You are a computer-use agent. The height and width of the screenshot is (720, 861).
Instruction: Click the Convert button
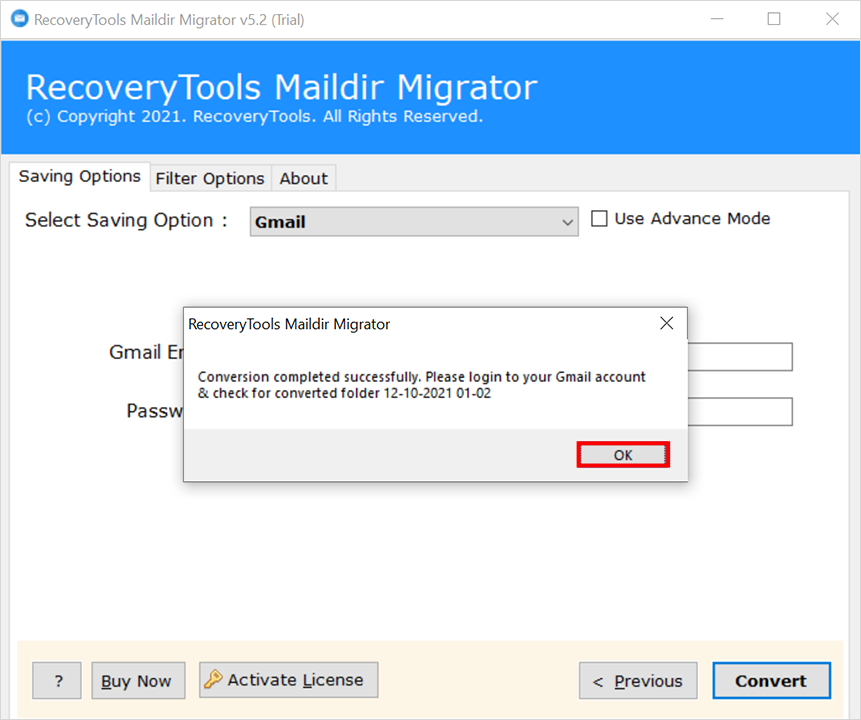(x=771, y=680)
